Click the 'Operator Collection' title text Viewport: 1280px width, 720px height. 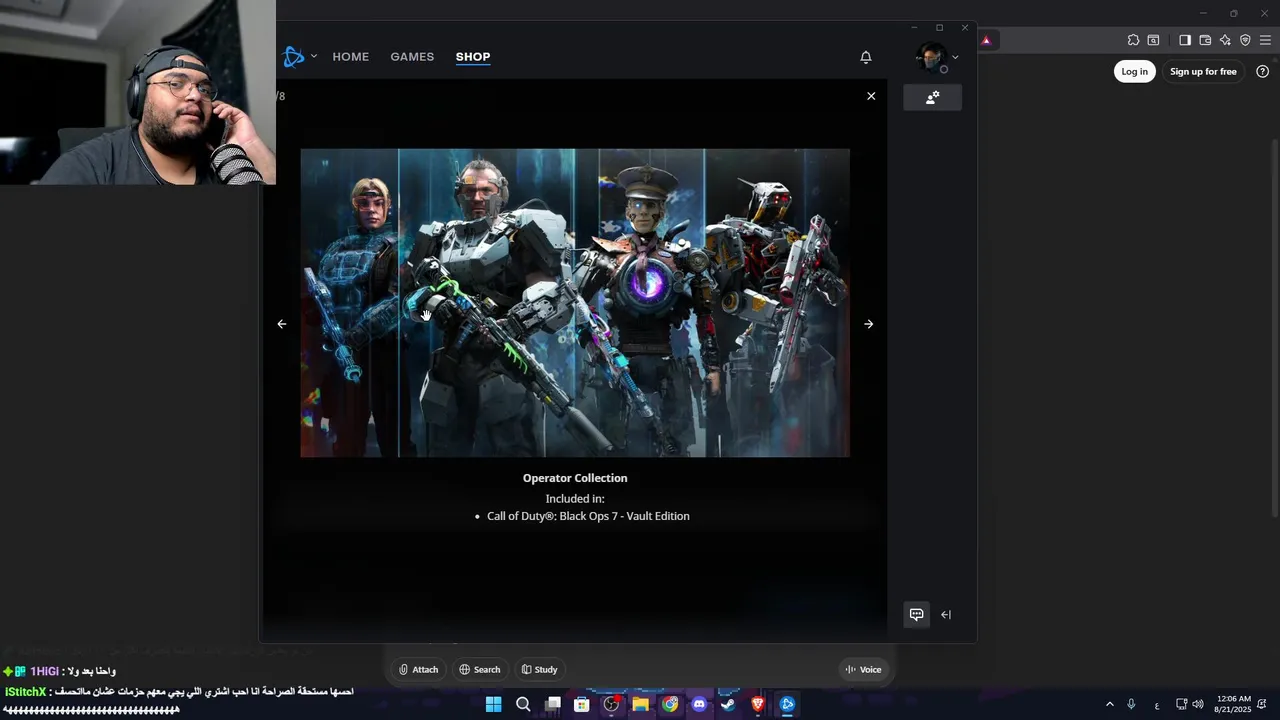coord(575,478)
